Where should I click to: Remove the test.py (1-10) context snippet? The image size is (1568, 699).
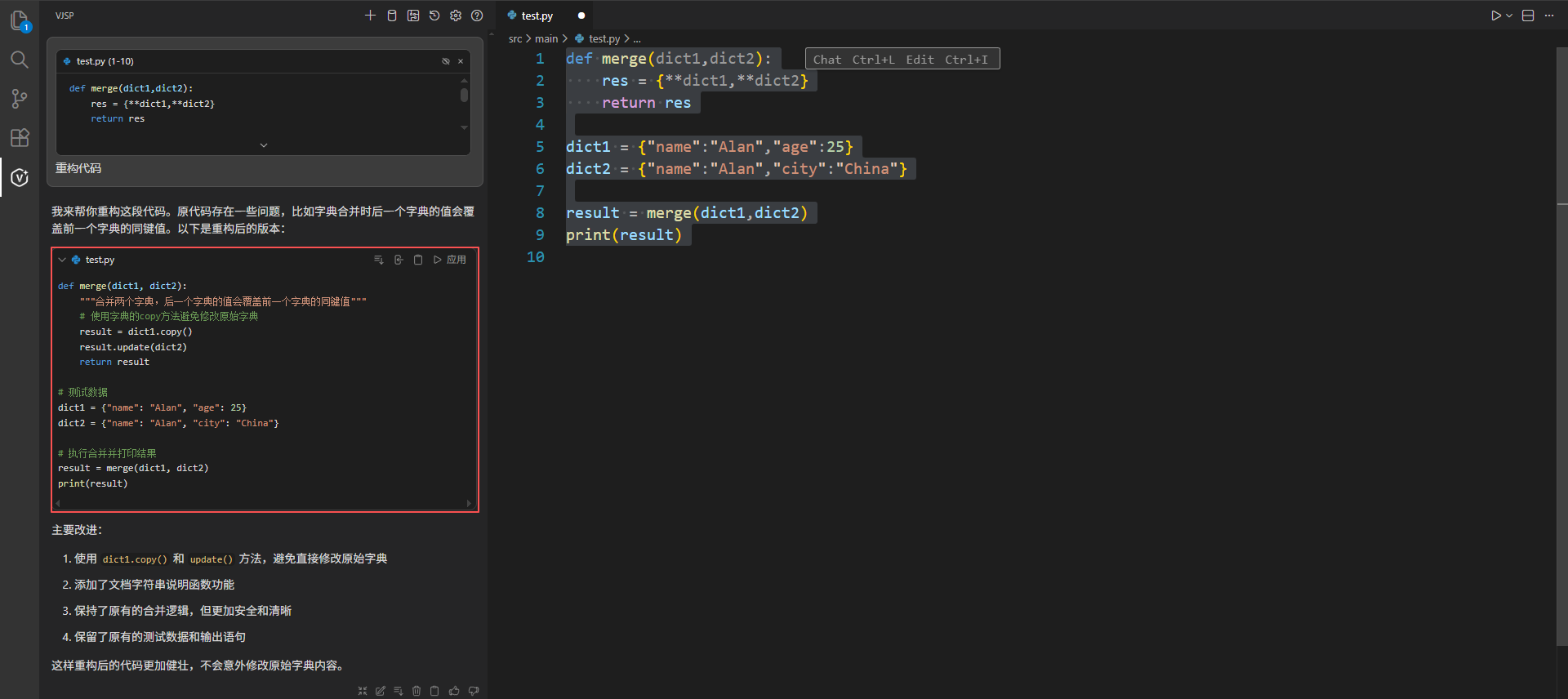(461, 61)
